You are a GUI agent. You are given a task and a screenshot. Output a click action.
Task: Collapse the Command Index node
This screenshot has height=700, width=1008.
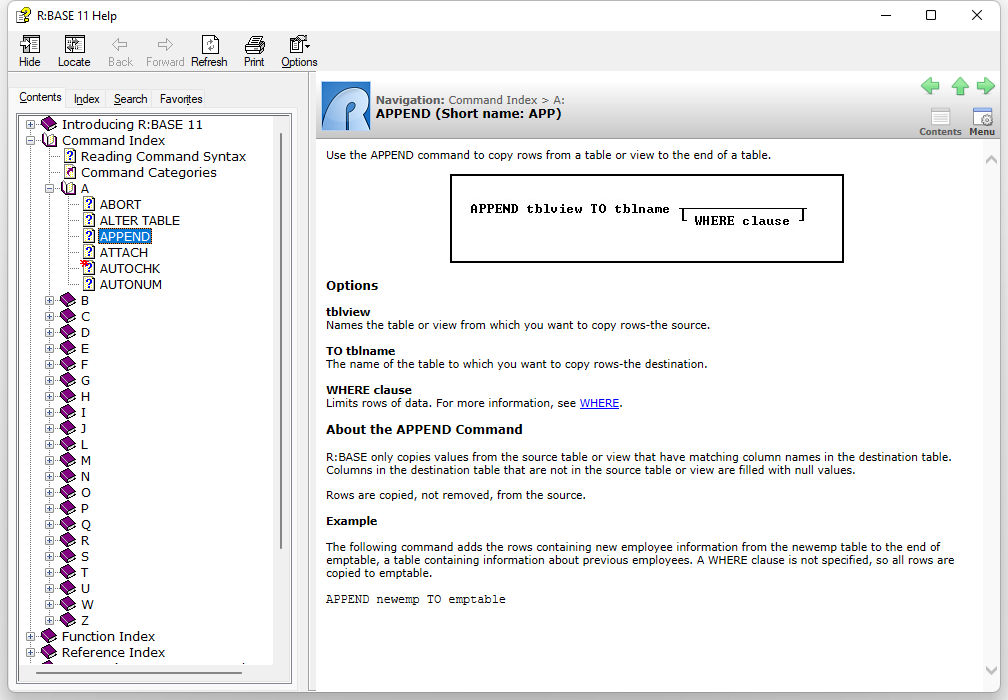pos(30,141)
